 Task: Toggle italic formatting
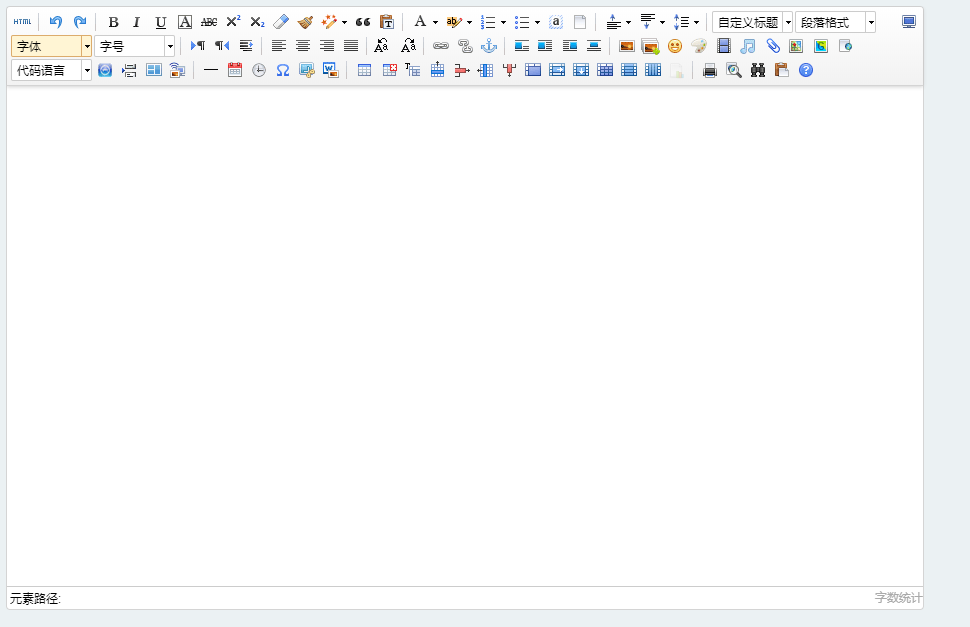pyautogui.click(x=137, y=22)
